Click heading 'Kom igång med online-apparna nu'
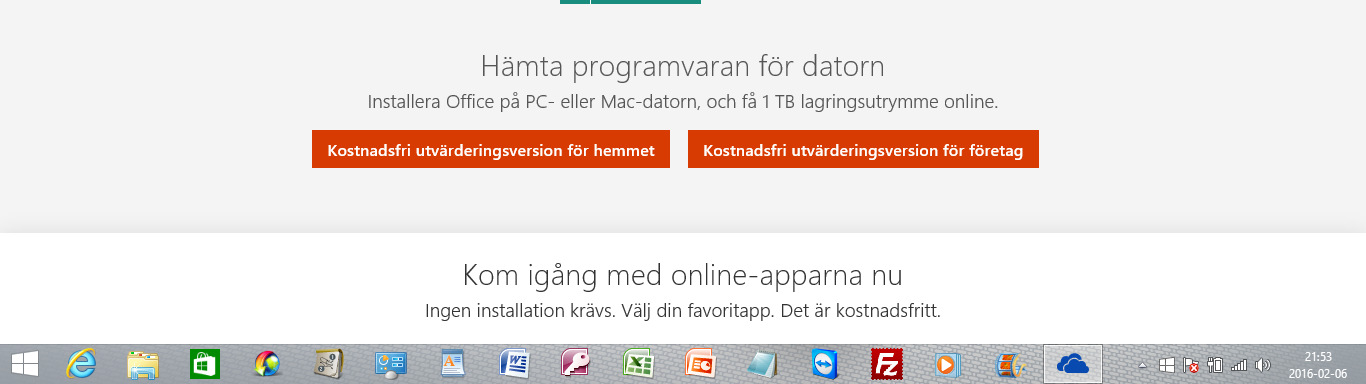The height and width of the screenshot is (384, 1366). tap(683, 275)
